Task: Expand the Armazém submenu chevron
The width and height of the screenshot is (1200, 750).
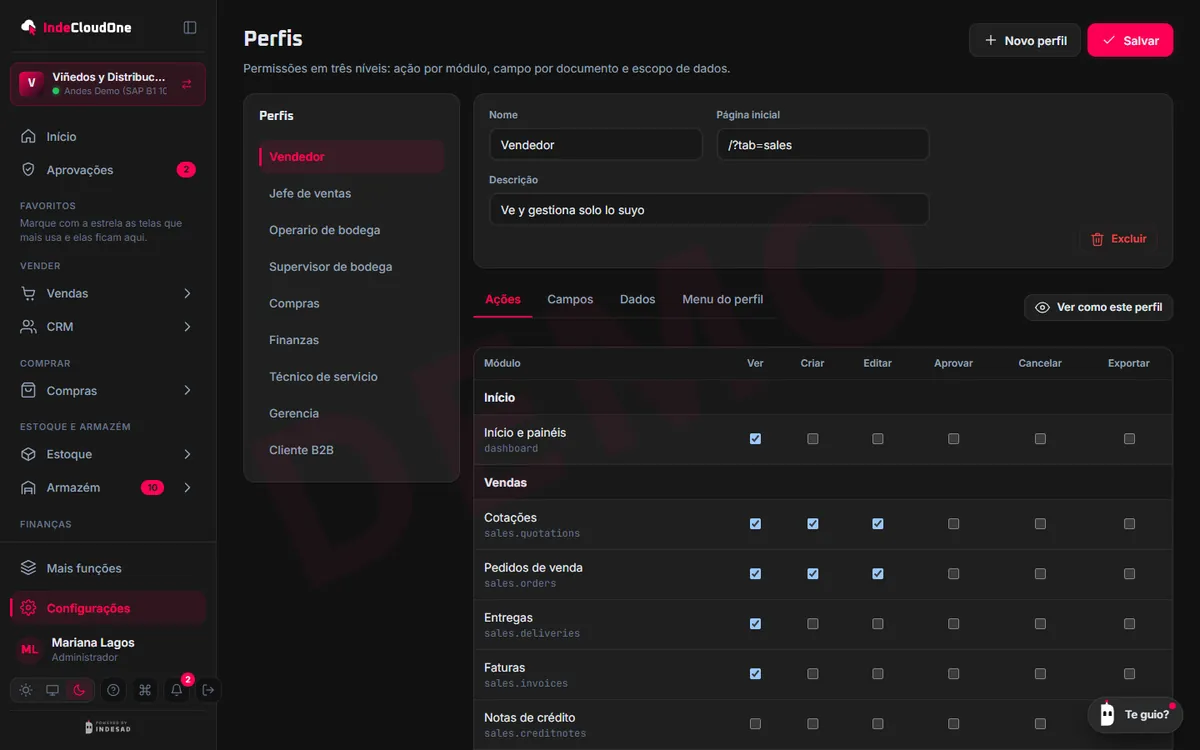Action: 187,488
